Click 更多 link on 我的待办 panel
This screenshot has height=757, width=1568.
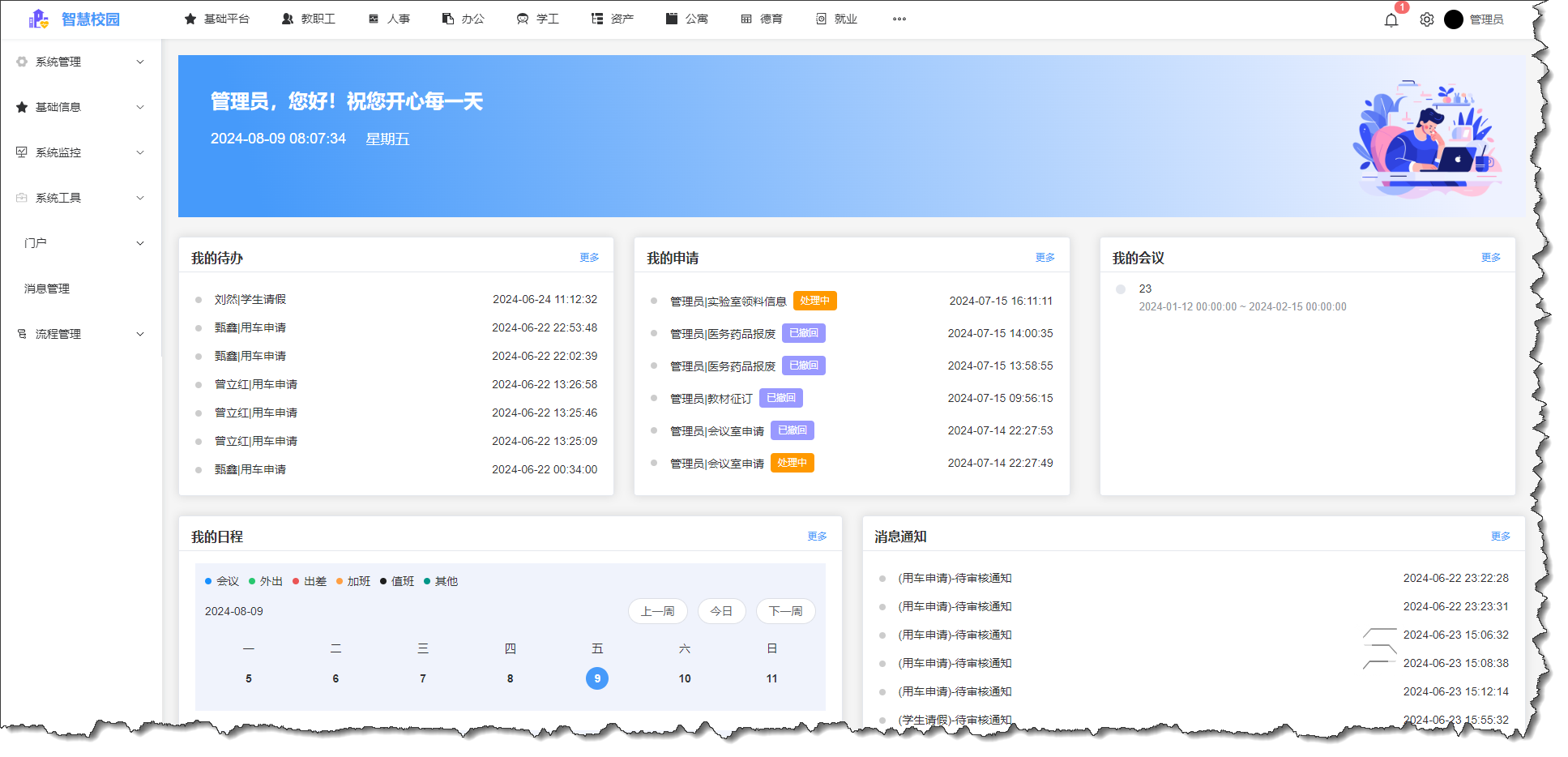tap(589, 257)
